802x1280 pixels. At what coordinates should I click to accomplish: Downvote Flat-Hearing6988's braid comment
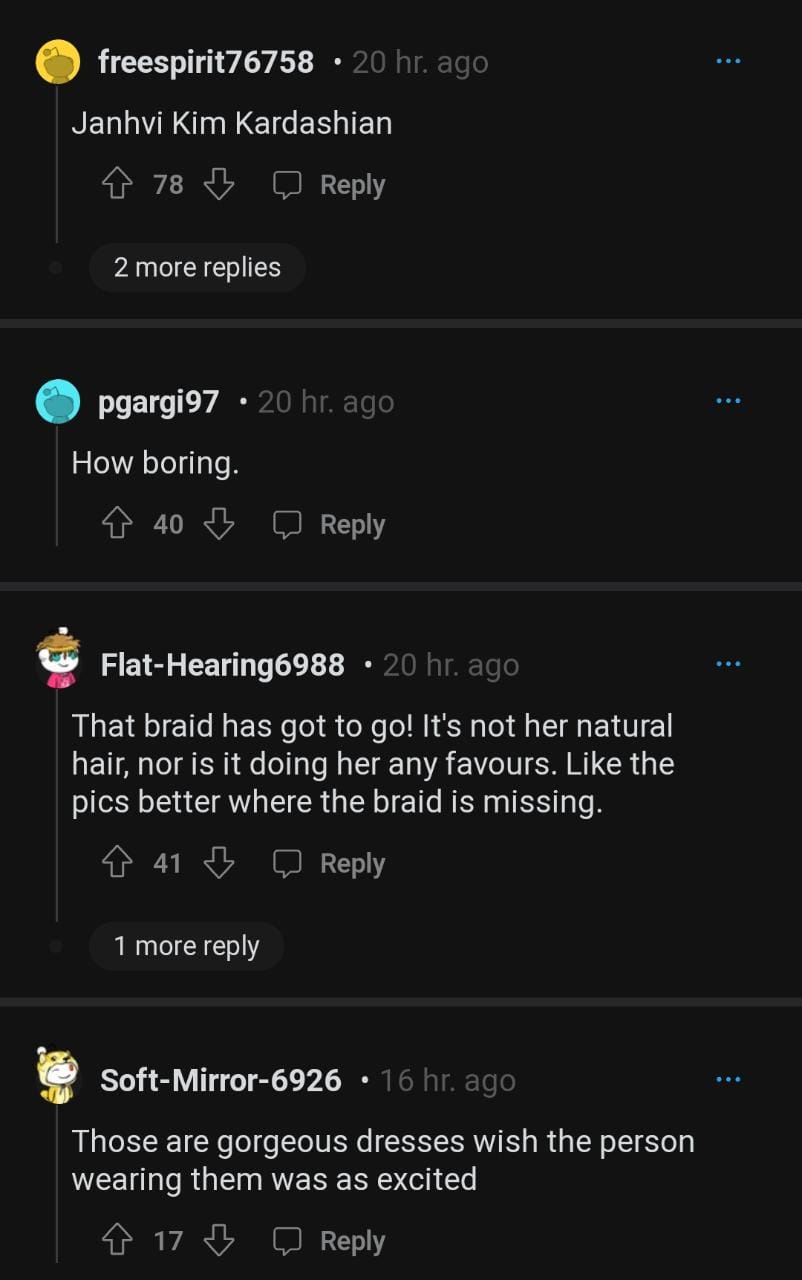(218, 863)
